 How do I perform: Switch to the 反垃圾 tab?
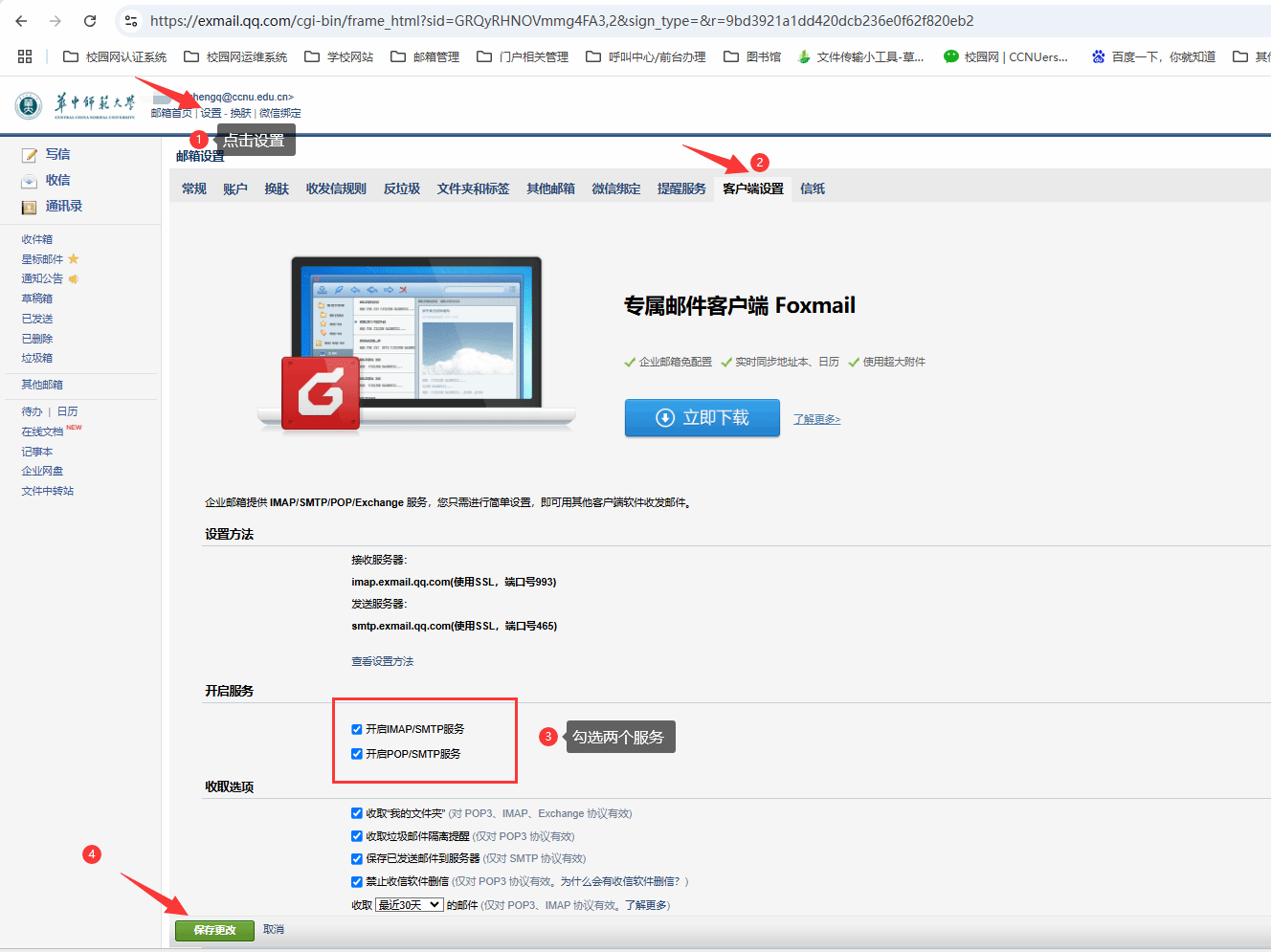402,188
